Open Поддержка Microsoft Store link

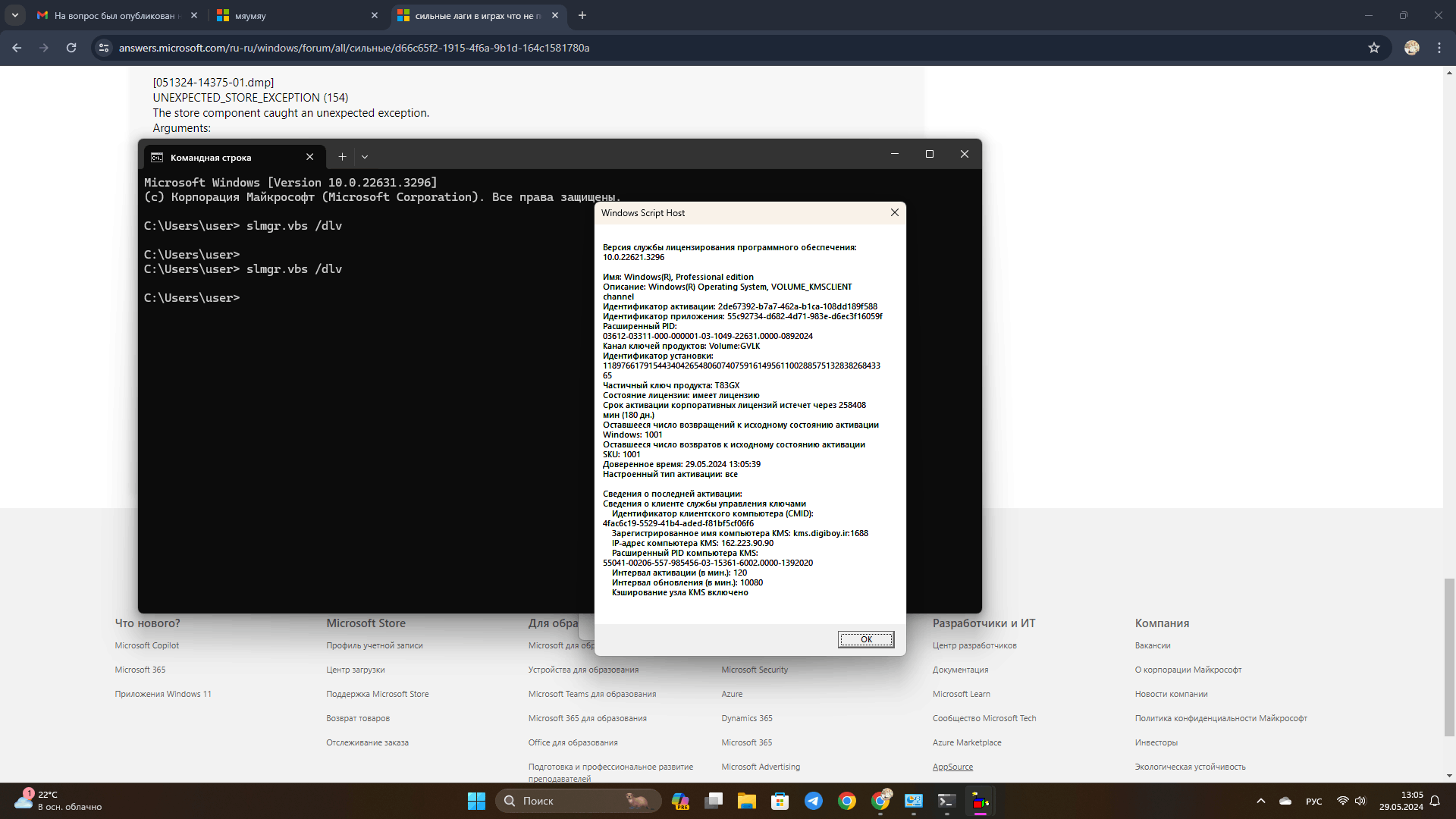point(378,694)
